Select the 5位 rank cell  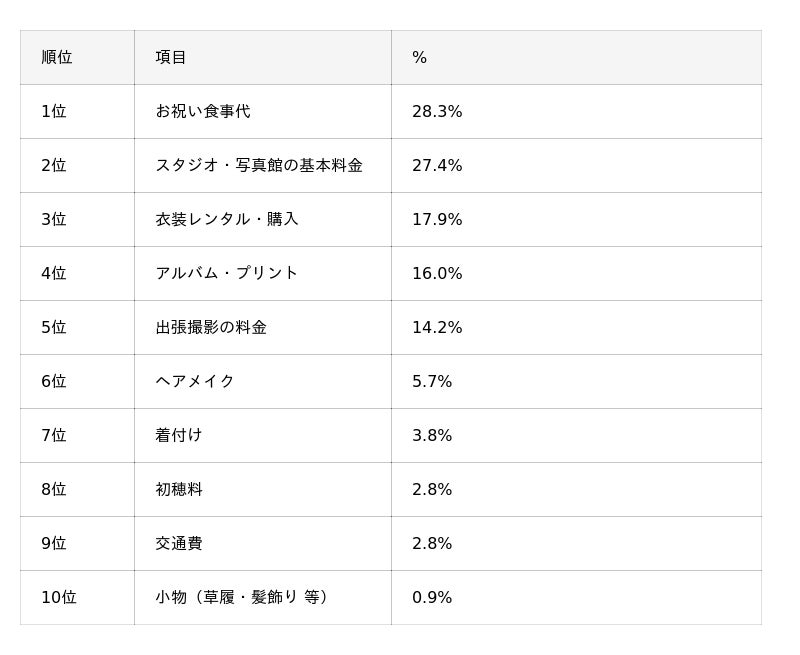pos(54,328)
